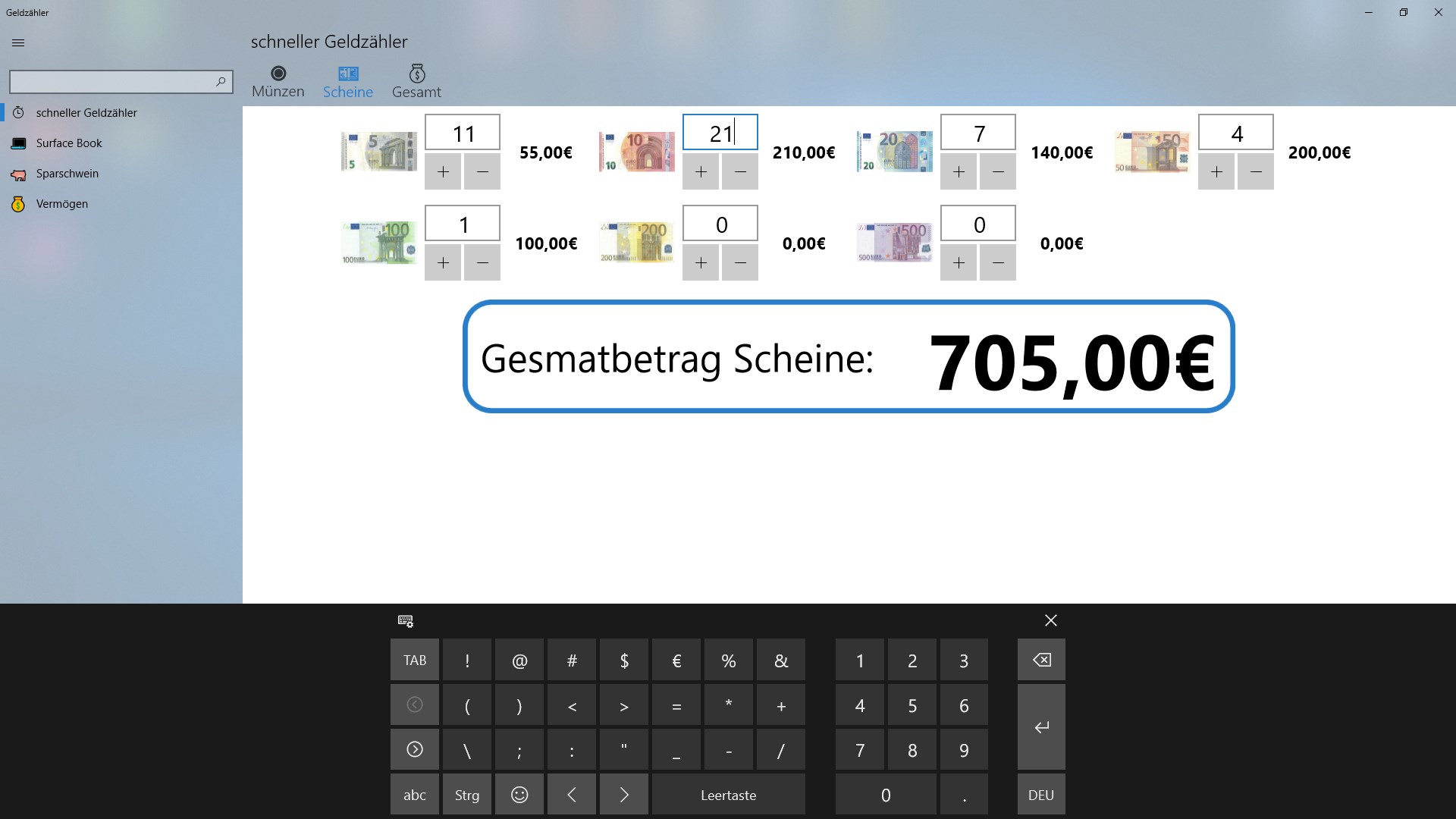Screen dimensions: 1456x819
Task: Click the 200 euro count field
Action: 720,224
